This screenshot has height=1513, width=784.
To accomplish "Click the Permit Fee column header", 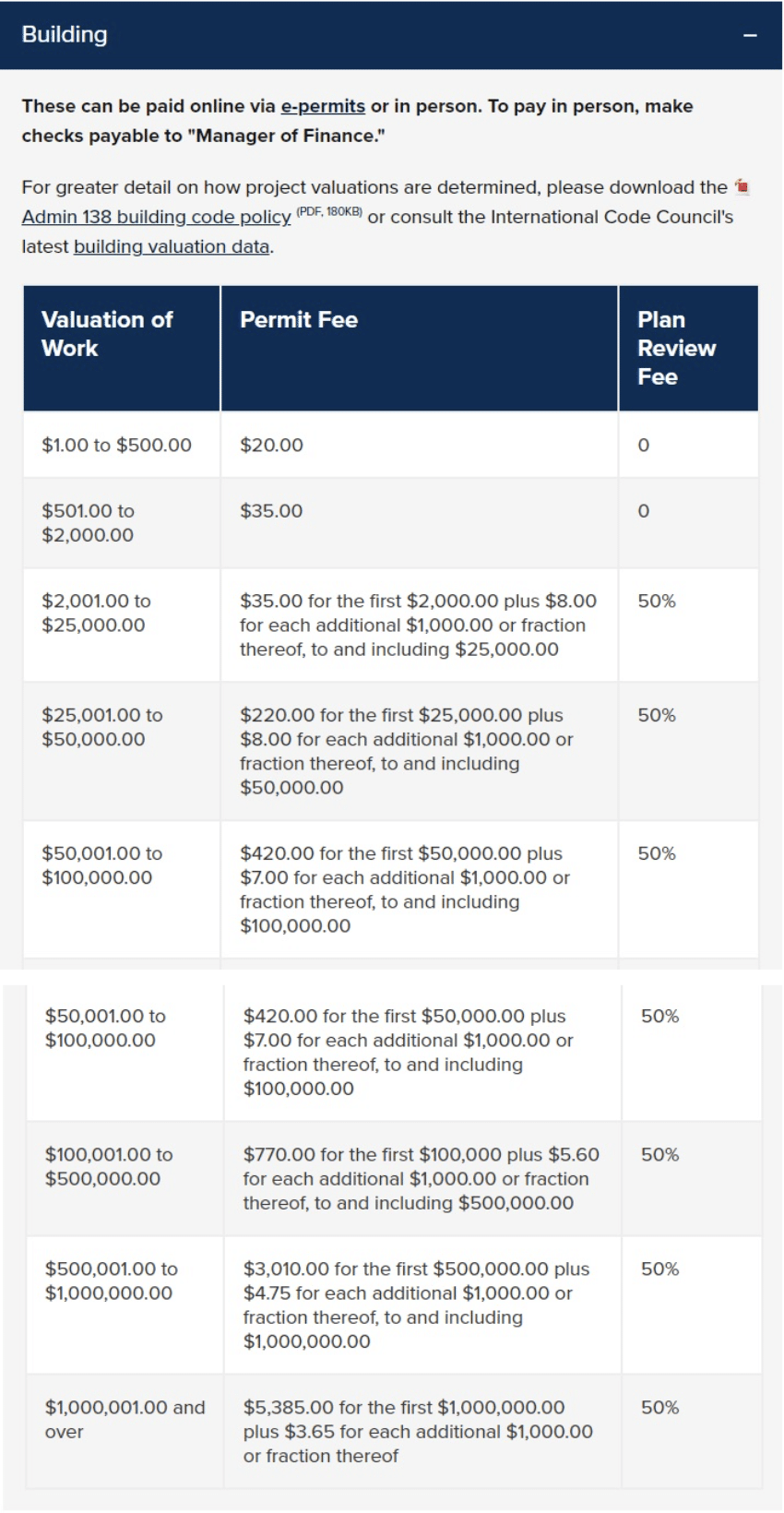I will tap(299, 320).
